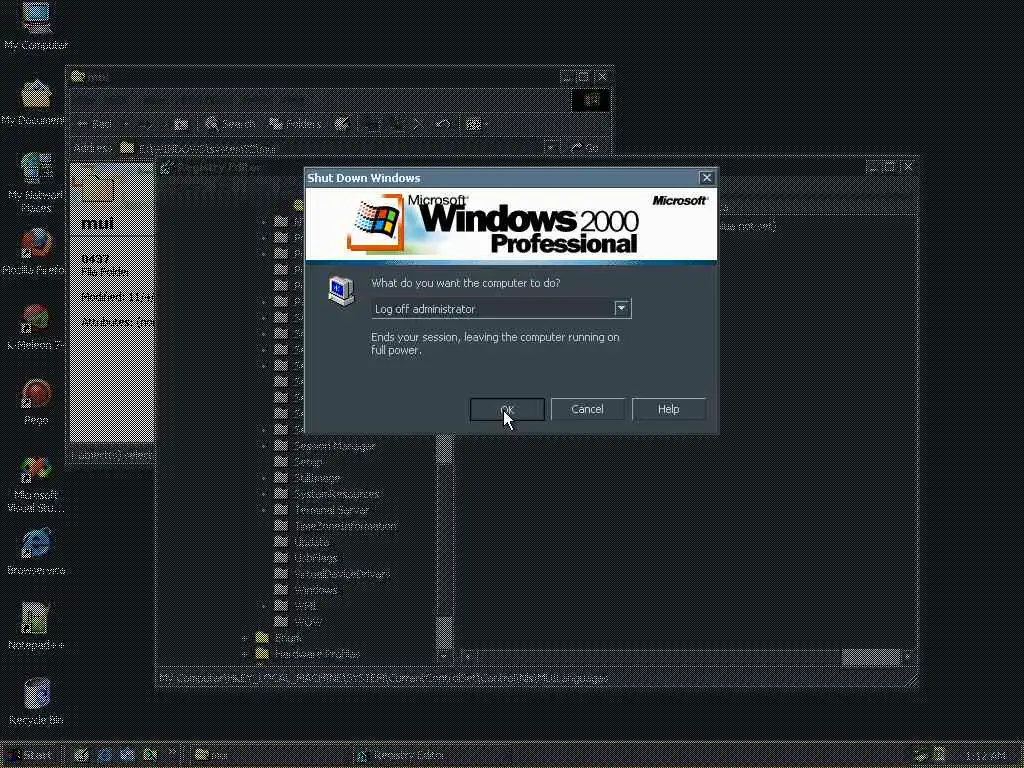1024x768 pixels.
Task: Expand StillImage key in Registry Editor
Action: pos(263,478)
